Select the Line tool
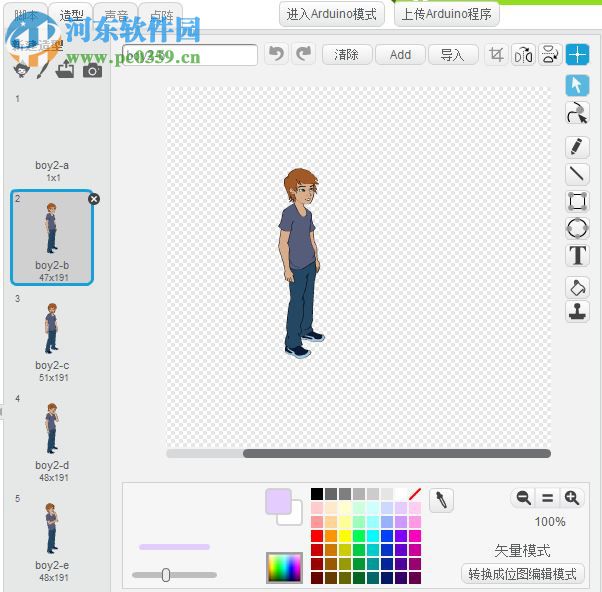The height and width of the screenshot is (592, 602). point(577,174)
